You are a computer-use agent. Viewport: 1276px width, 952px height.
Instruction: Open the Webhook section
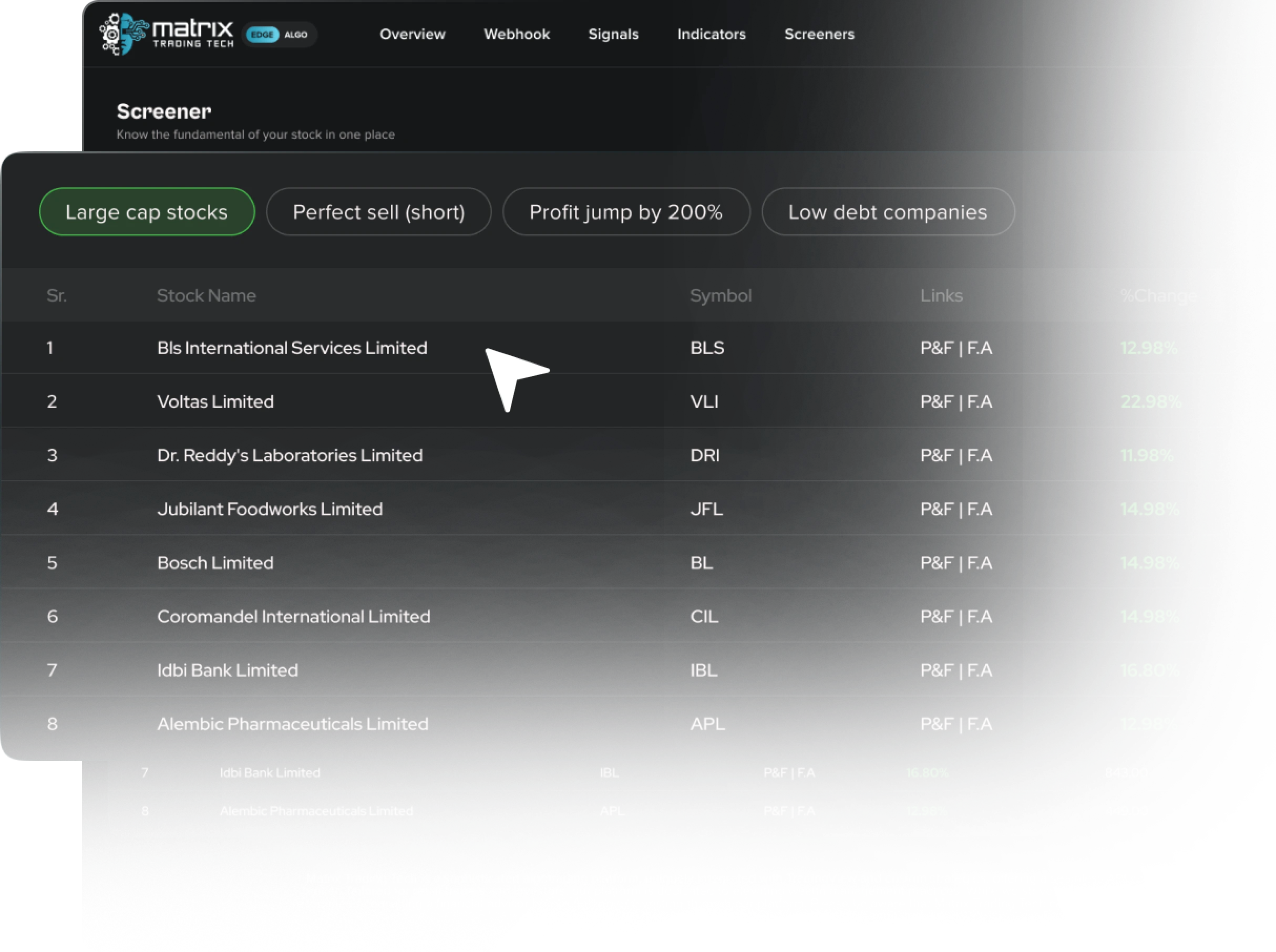click(517, 34)
